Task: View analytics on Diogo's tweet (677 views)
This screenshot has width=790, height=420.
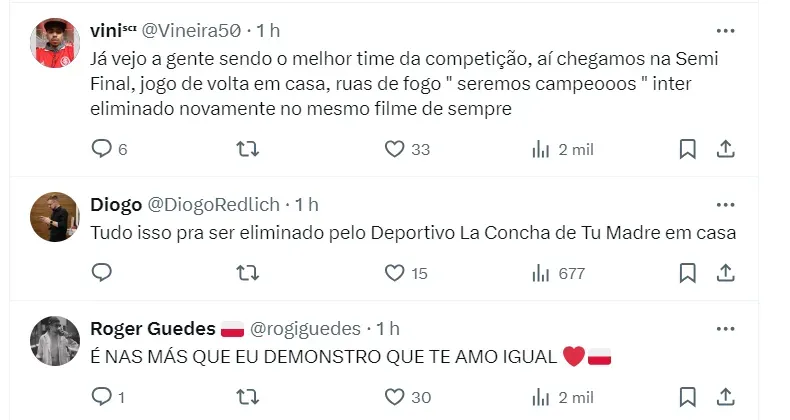Action: [541, 272]
